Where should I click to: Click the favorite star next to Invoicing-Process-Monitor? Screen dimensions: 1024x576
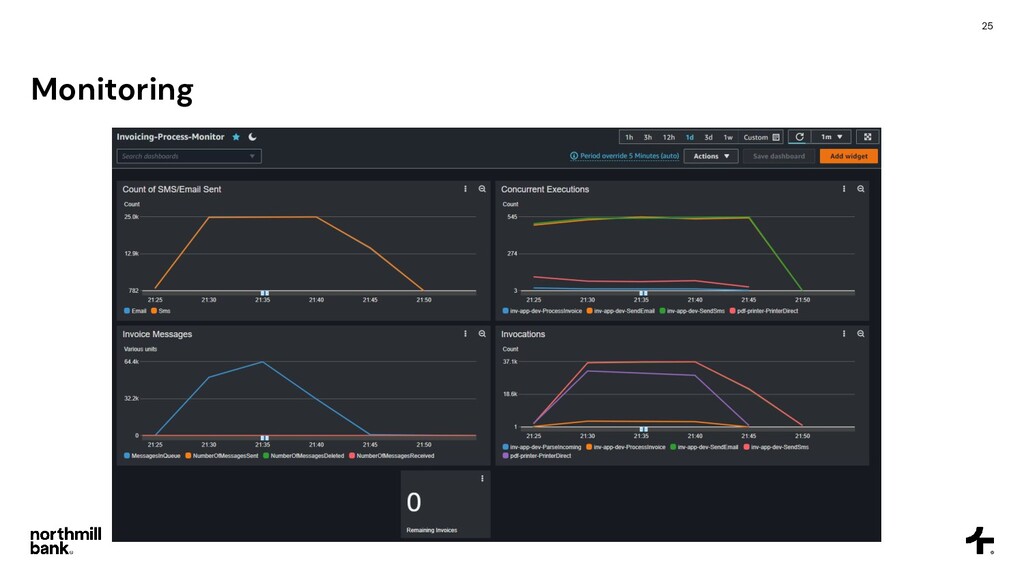(236, 137)
